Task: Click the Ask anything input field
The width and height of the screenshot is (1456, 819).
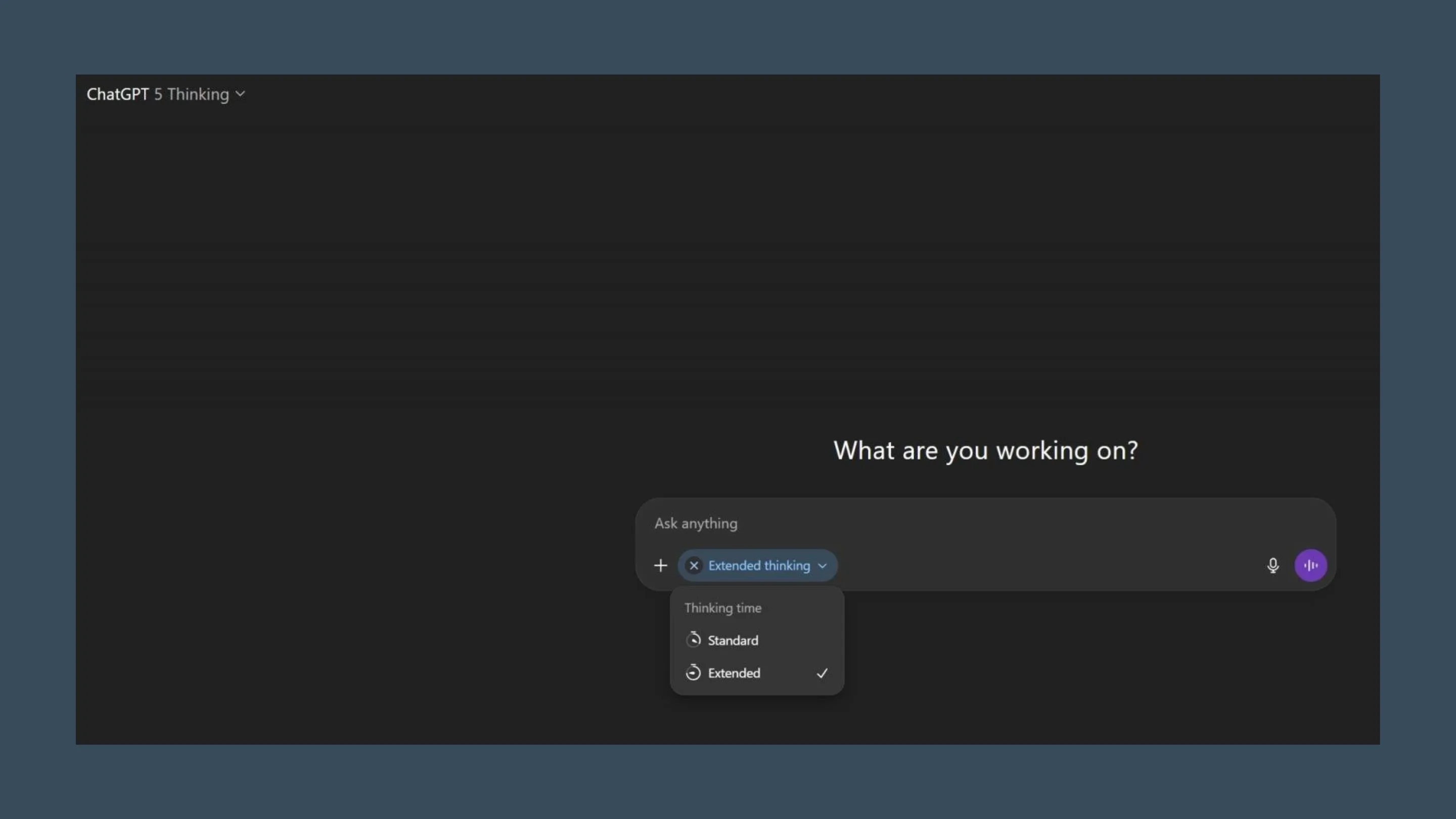Action: point(985,523)
